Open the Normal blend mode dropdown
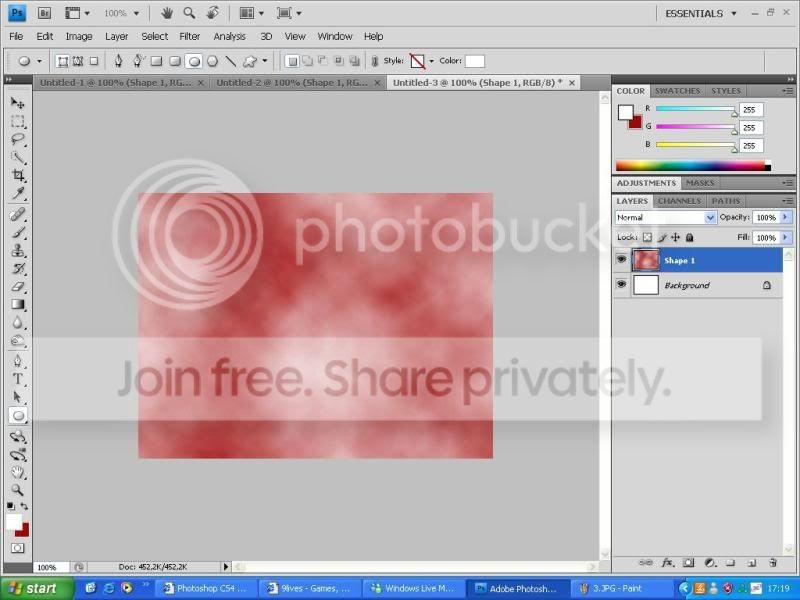800x600 pixels. coord(665,217)
